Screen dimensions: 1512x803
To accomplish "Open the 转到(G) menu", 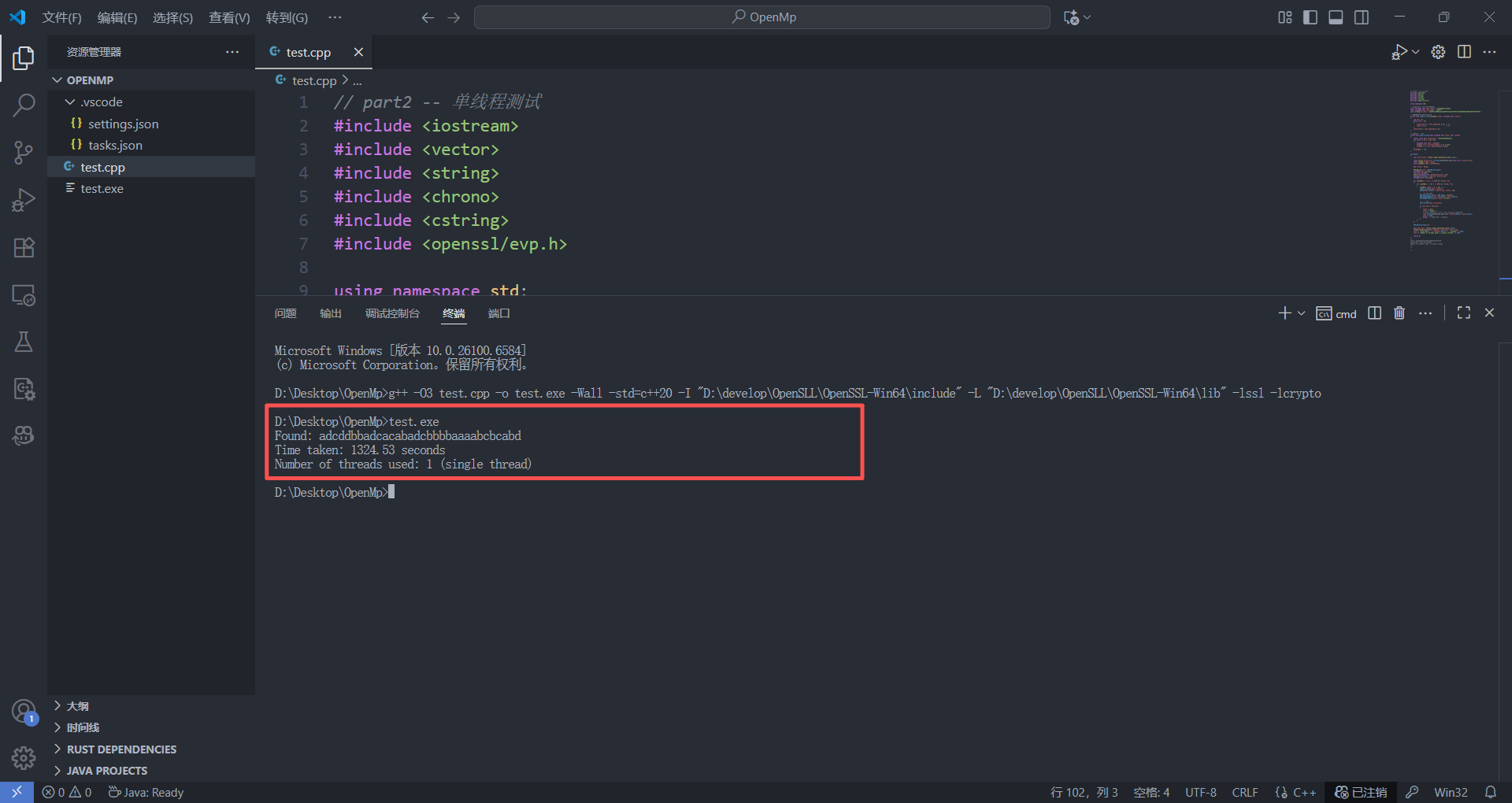I will point(287,17).
